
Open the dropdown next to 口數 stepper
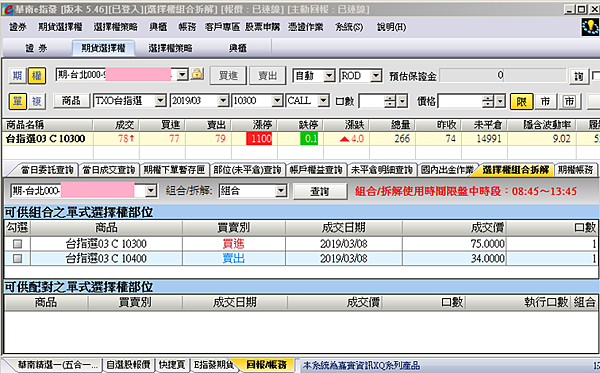402,101
